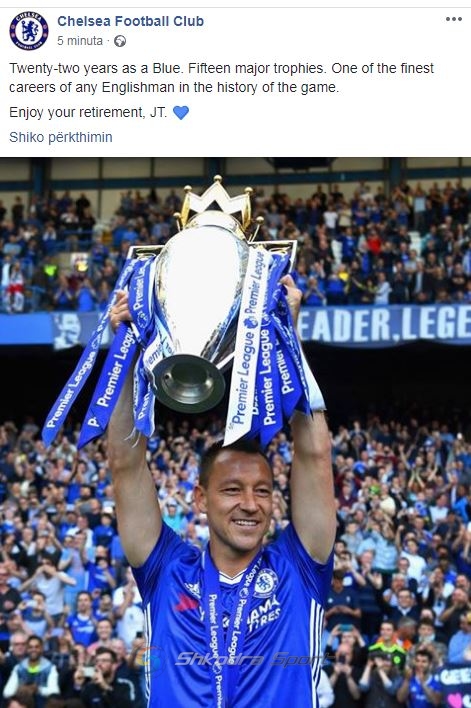471x708 pixels.
Task: Open the "5 minuta" timestamp link
Action: (x=80, y=41)
